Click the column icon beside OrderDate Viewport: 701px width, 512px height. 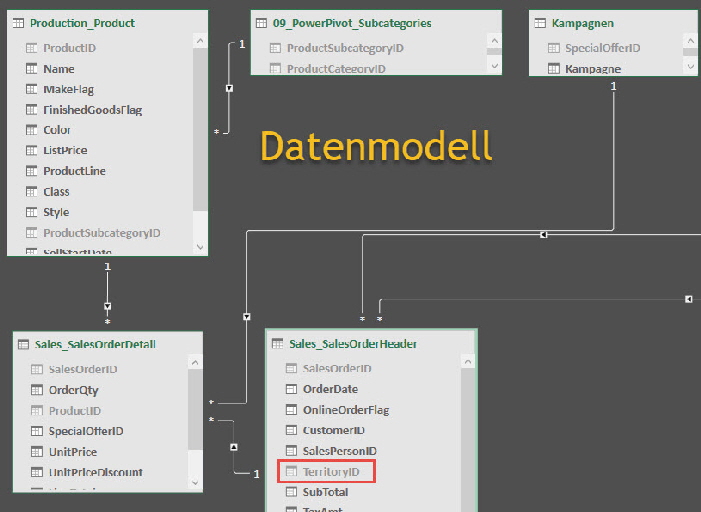tap(290, 389)
